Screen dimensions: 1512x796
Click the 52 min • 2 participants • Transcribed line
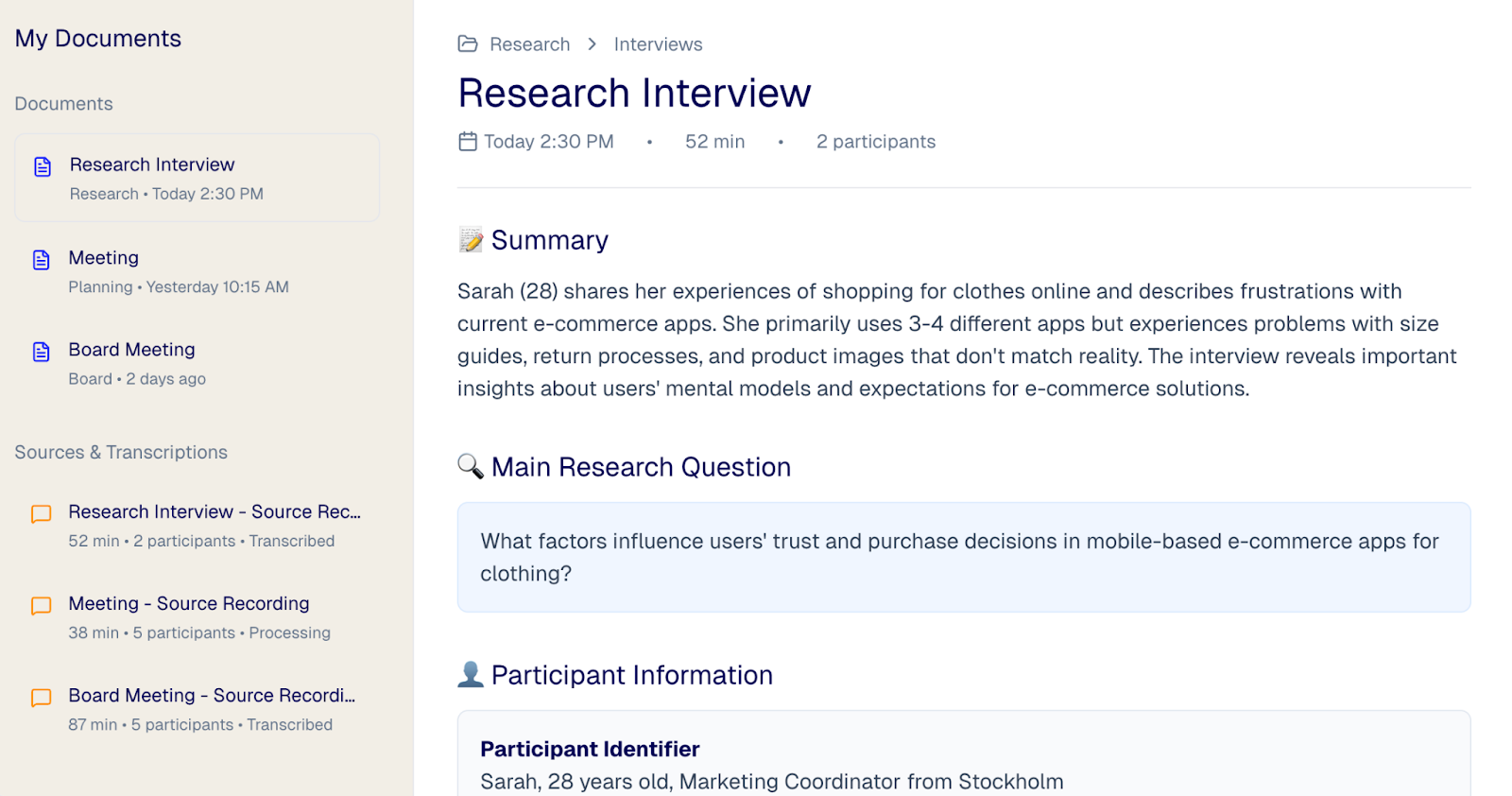(x=201, y=542)
